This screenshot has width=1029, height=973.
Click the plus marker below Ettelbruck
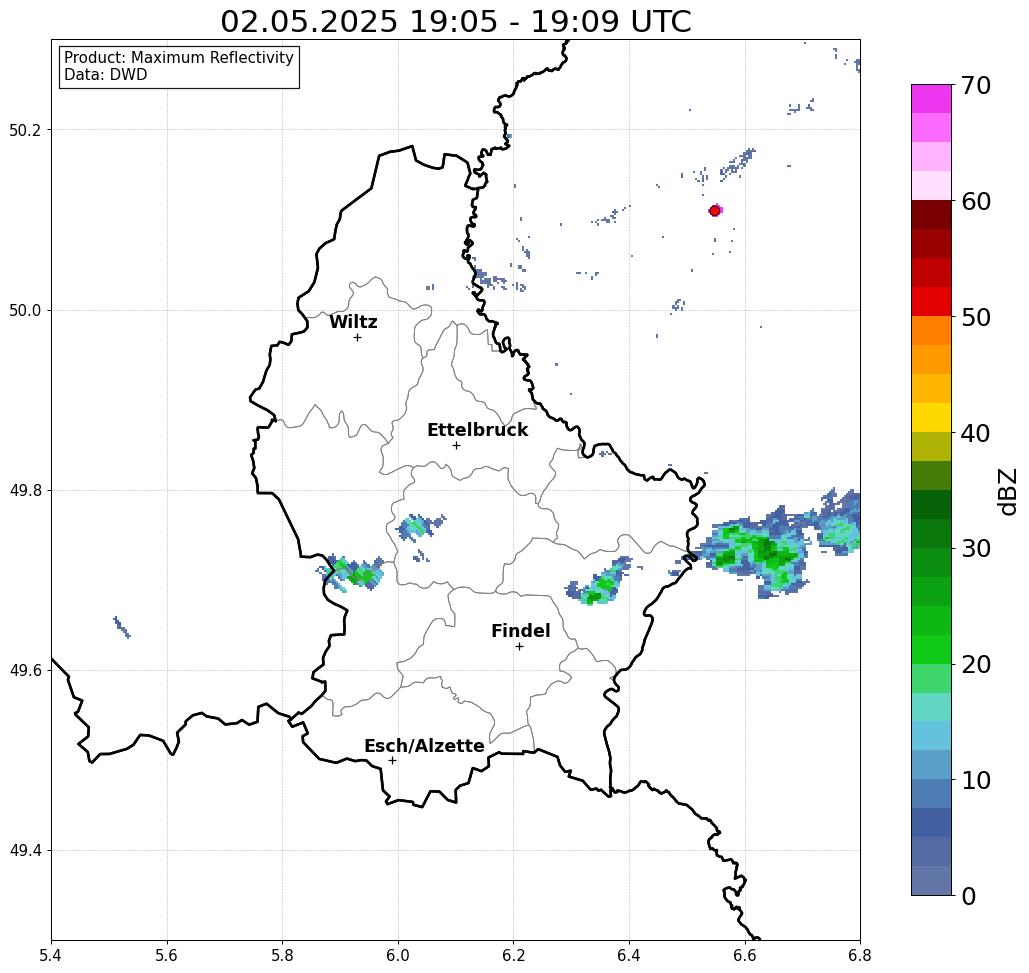(x=456, y=445)
